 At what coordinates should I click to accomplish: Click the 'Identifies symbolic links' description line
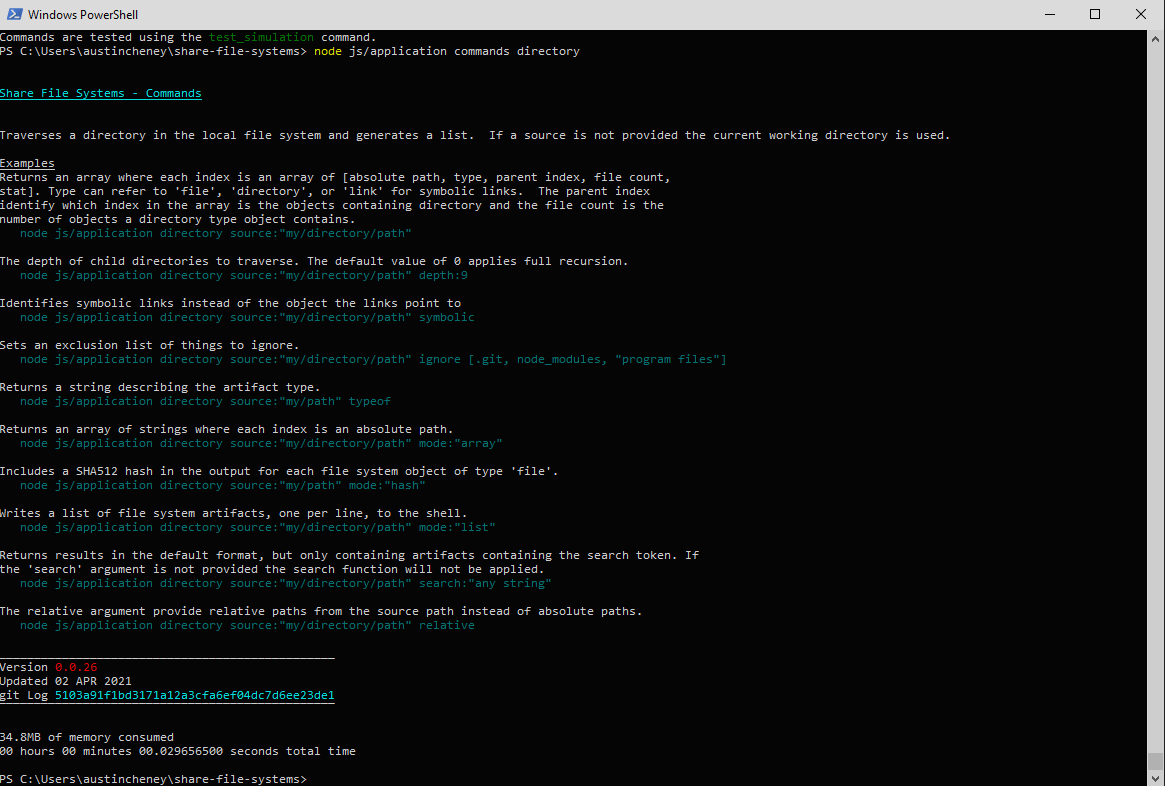tap(230, 303)
